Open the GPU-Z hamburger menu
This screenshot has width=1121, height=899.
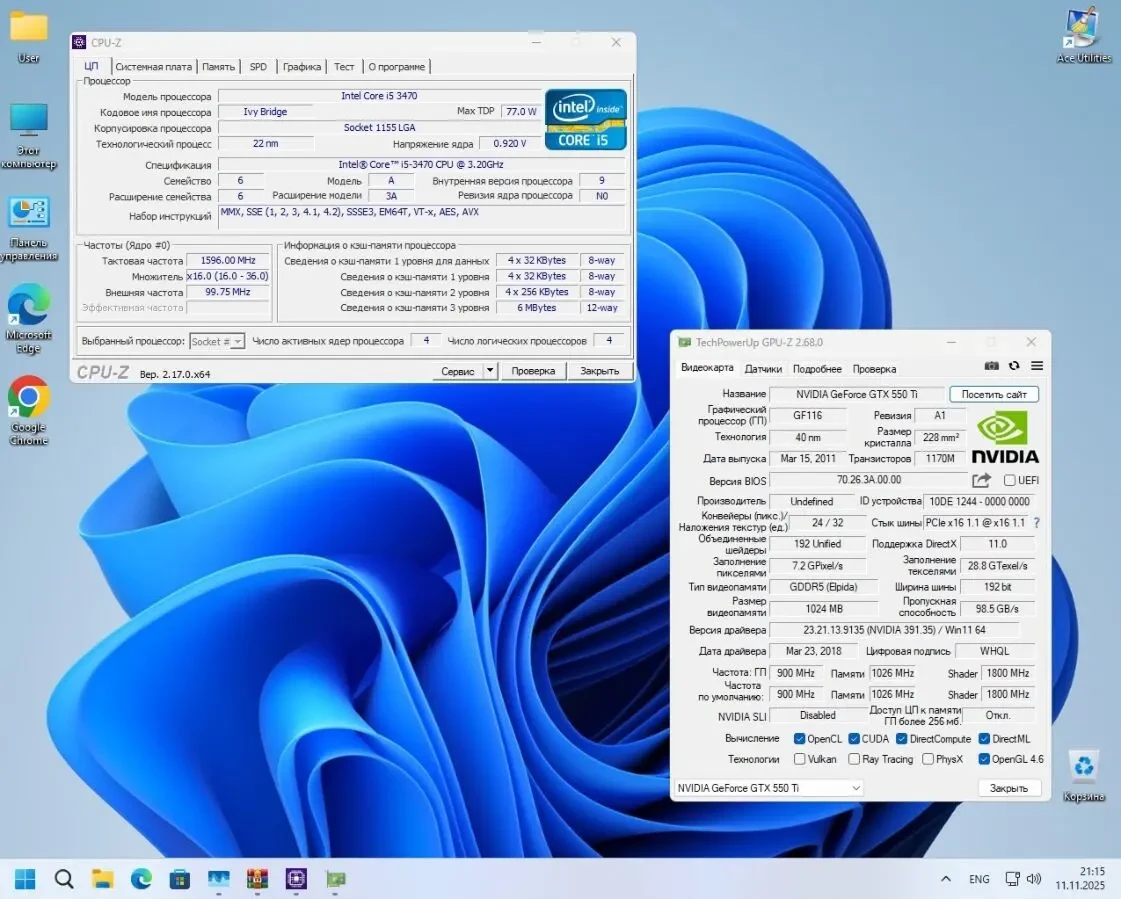pyautogui.click(x=1037, y=366)
